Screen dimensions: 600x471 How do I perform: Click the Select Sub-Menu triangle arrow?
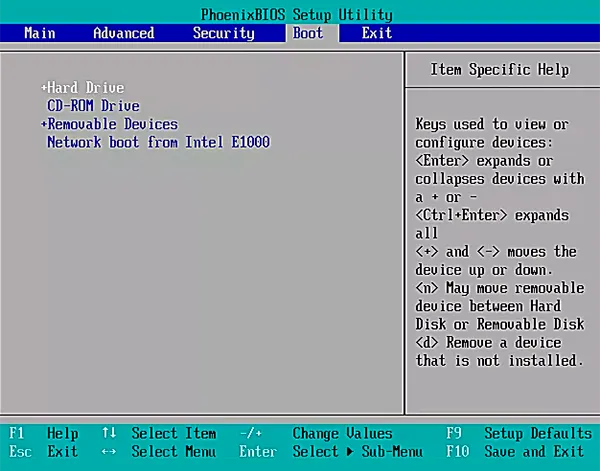click(x=350, y=452)
